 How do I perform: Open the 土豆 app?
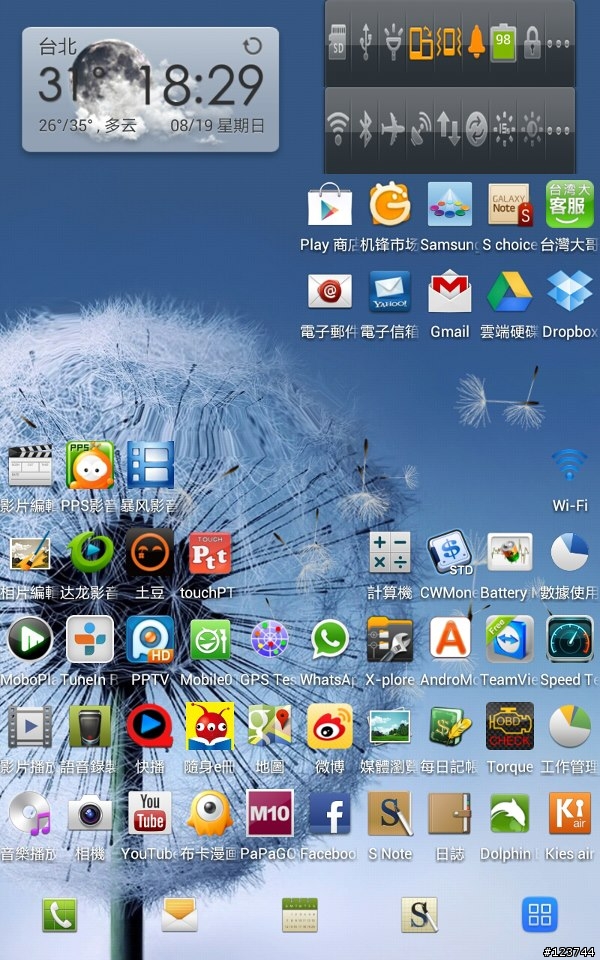(x=150, y=552)
